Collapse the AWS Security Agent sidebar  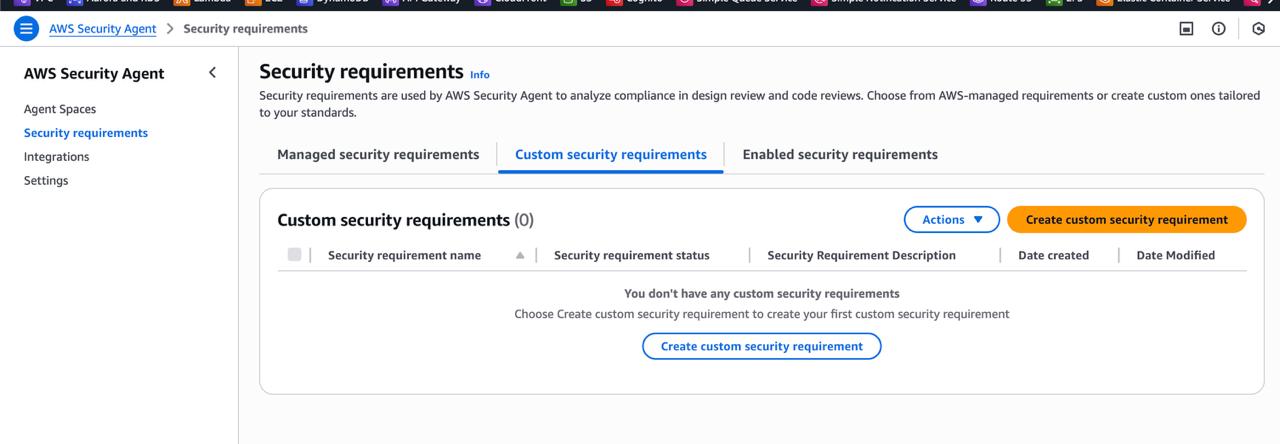pyautogui.click(x=212, y=73)
